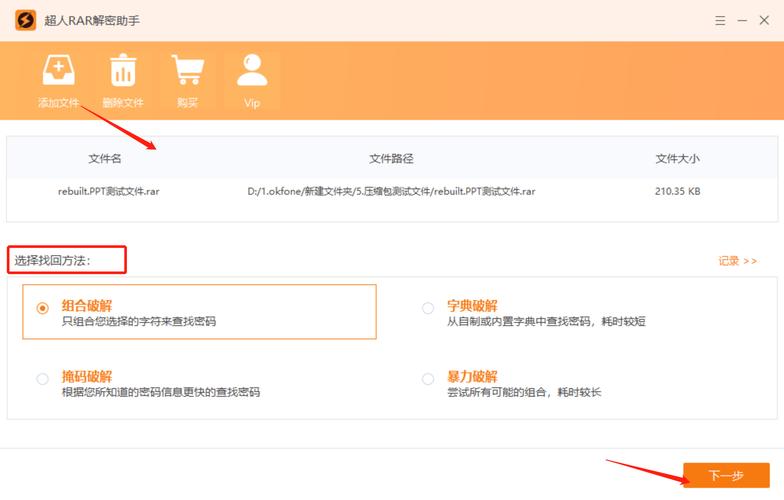Click the 超人RAR解密助手 window title
This screenshot has height=500, width=784.
tap(92, 20)
